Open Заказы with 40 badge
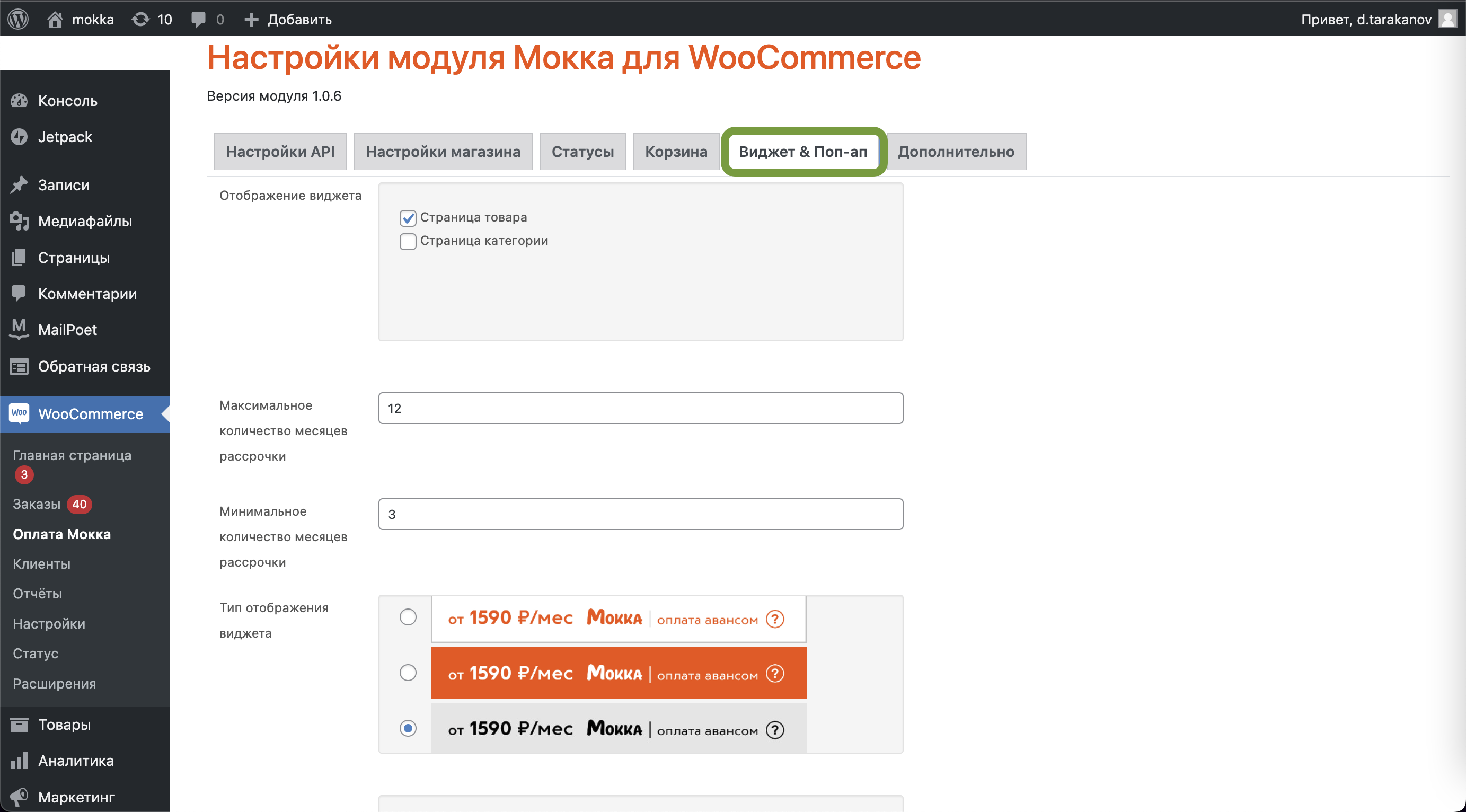Image resolution: width=1466 pixels, height=812 pixels. point(52,504)
